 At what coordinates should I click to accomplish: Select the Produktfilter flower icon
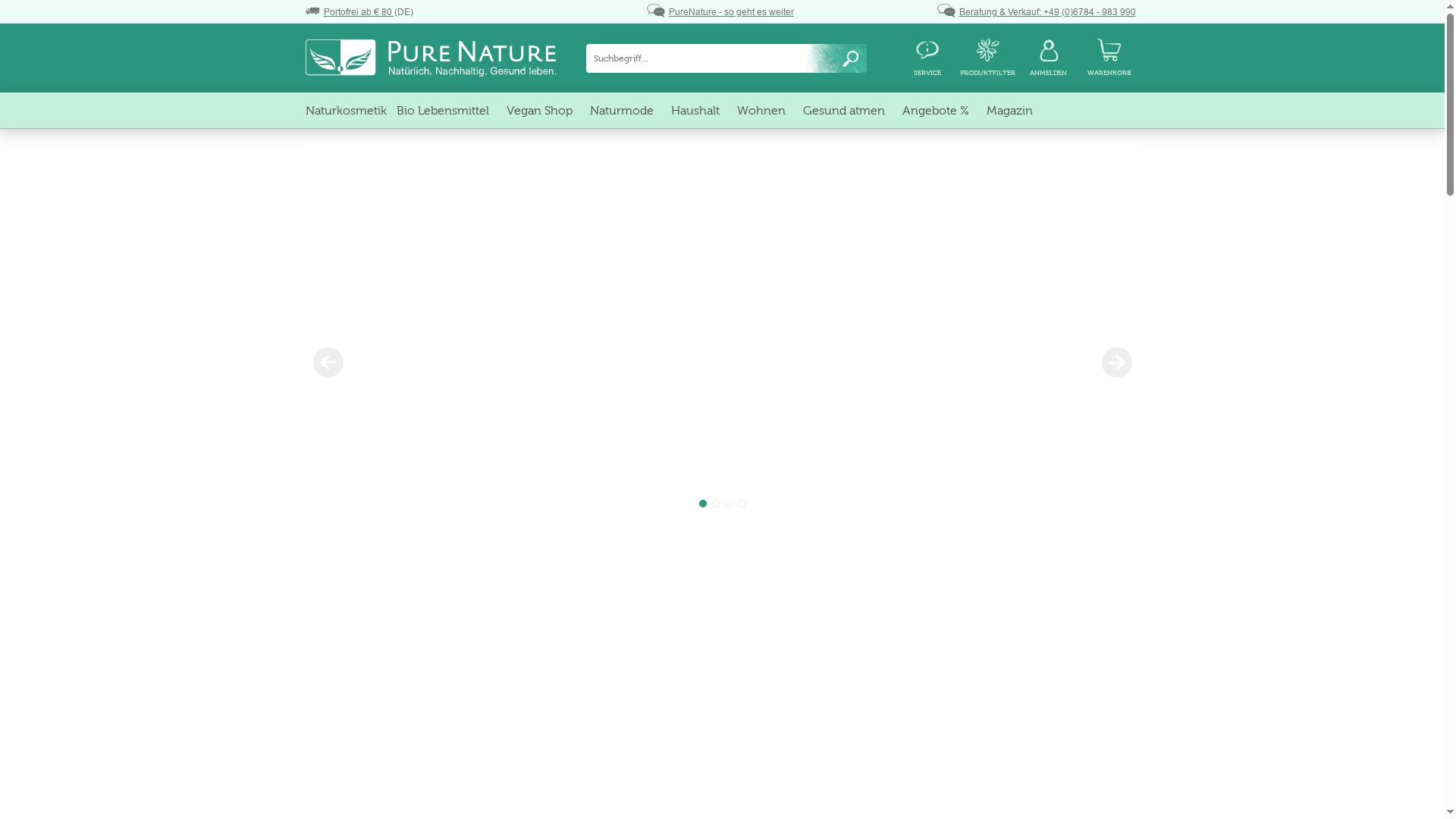pyautogui.click(x=987, y=50)
